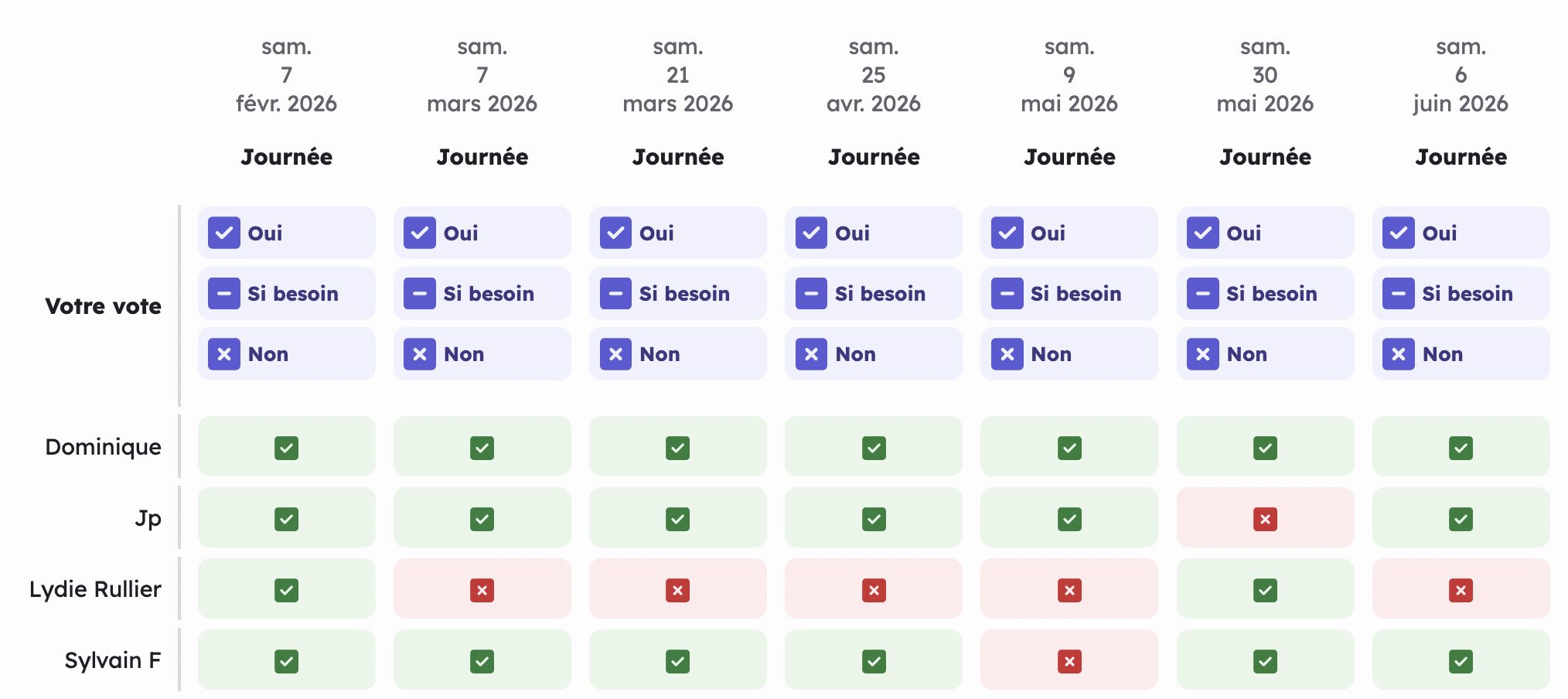Click the Dominique participant name
1568x699 pixels.
[x=103, y=447]
